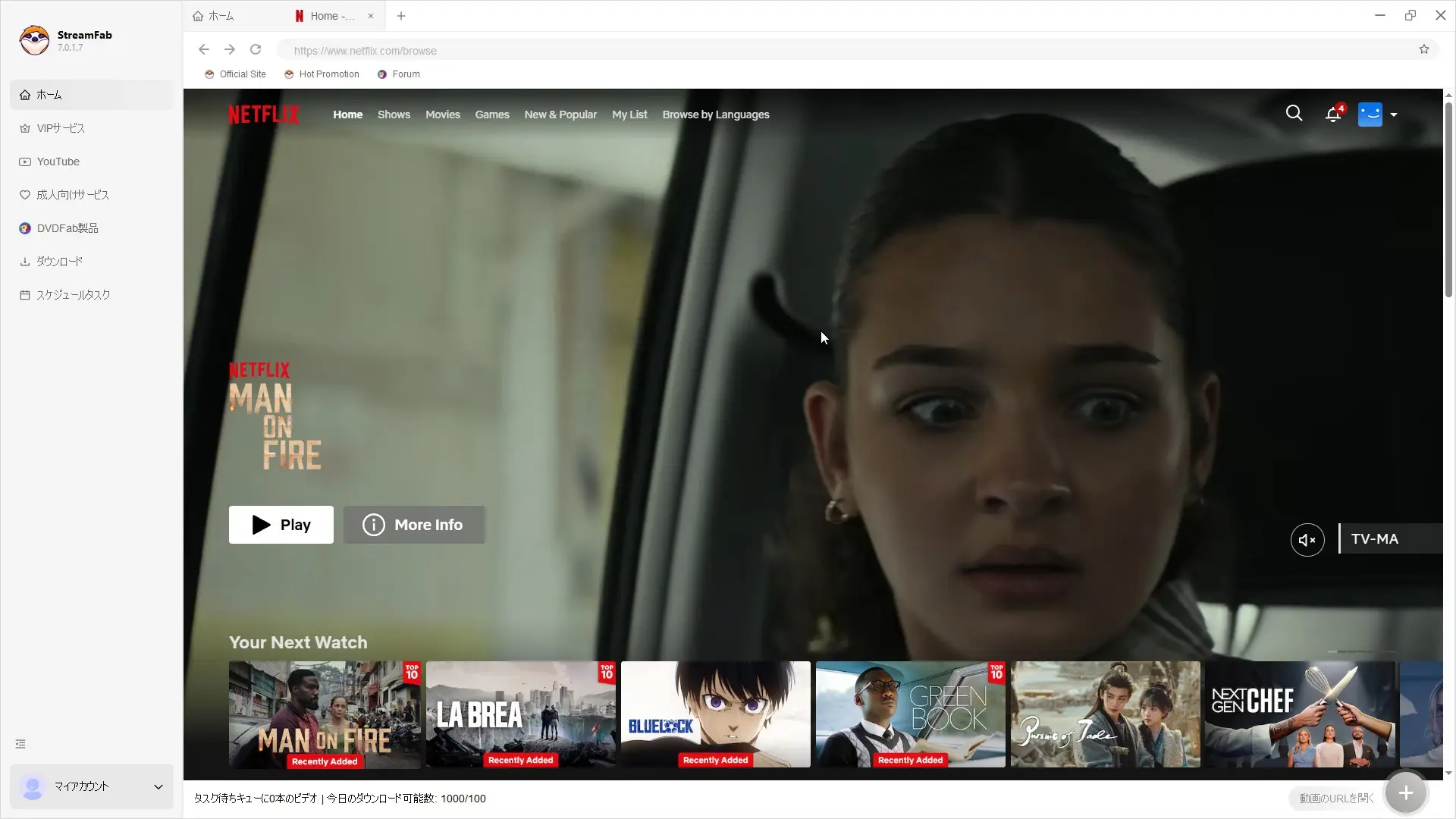The width and height of the screenshot is (1456, 819).
Task: Click the browser forward arrow
Action: click(x=230, y=50)
